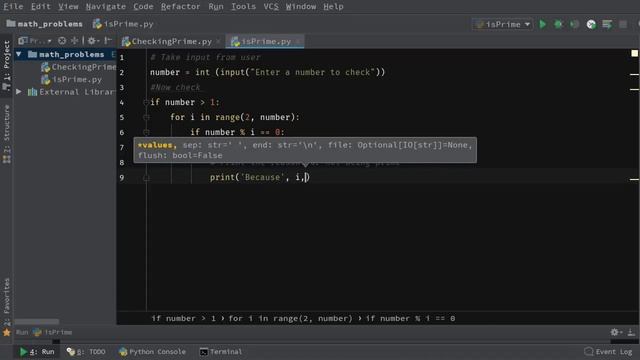Toggle code folding at line 4
The image size is (640, 360).
[146, 102]
